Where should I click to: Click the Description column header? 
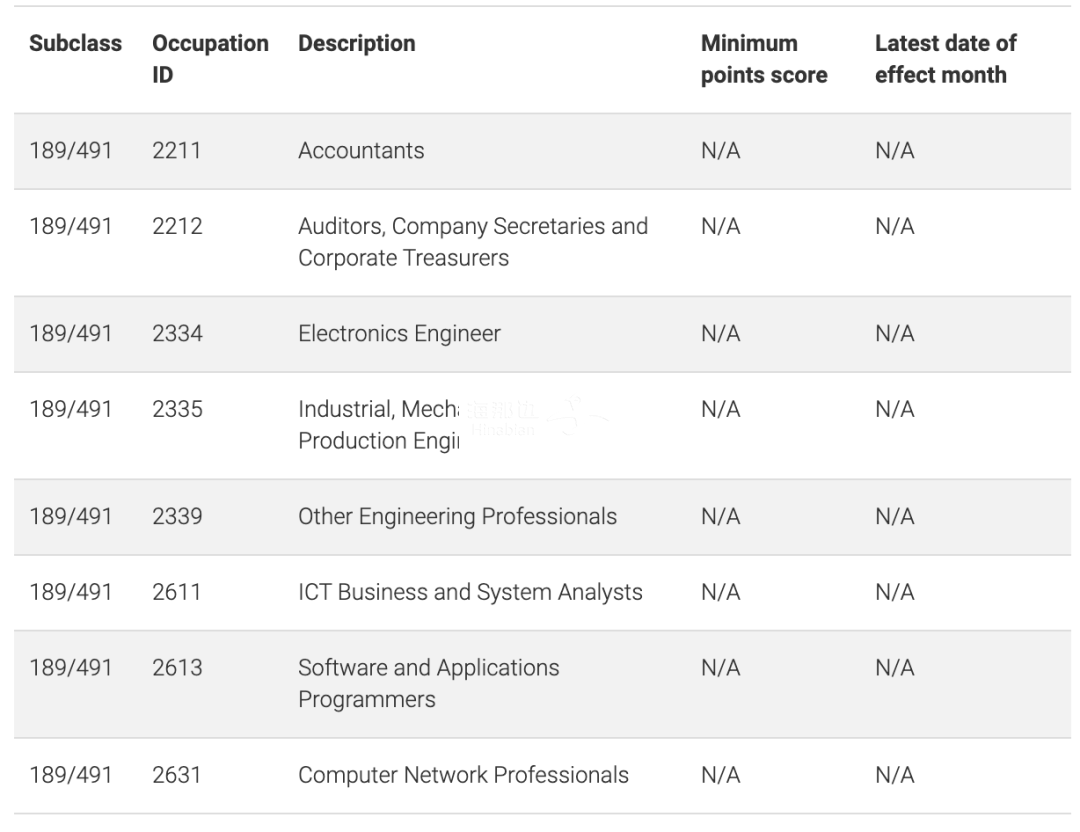357,43
